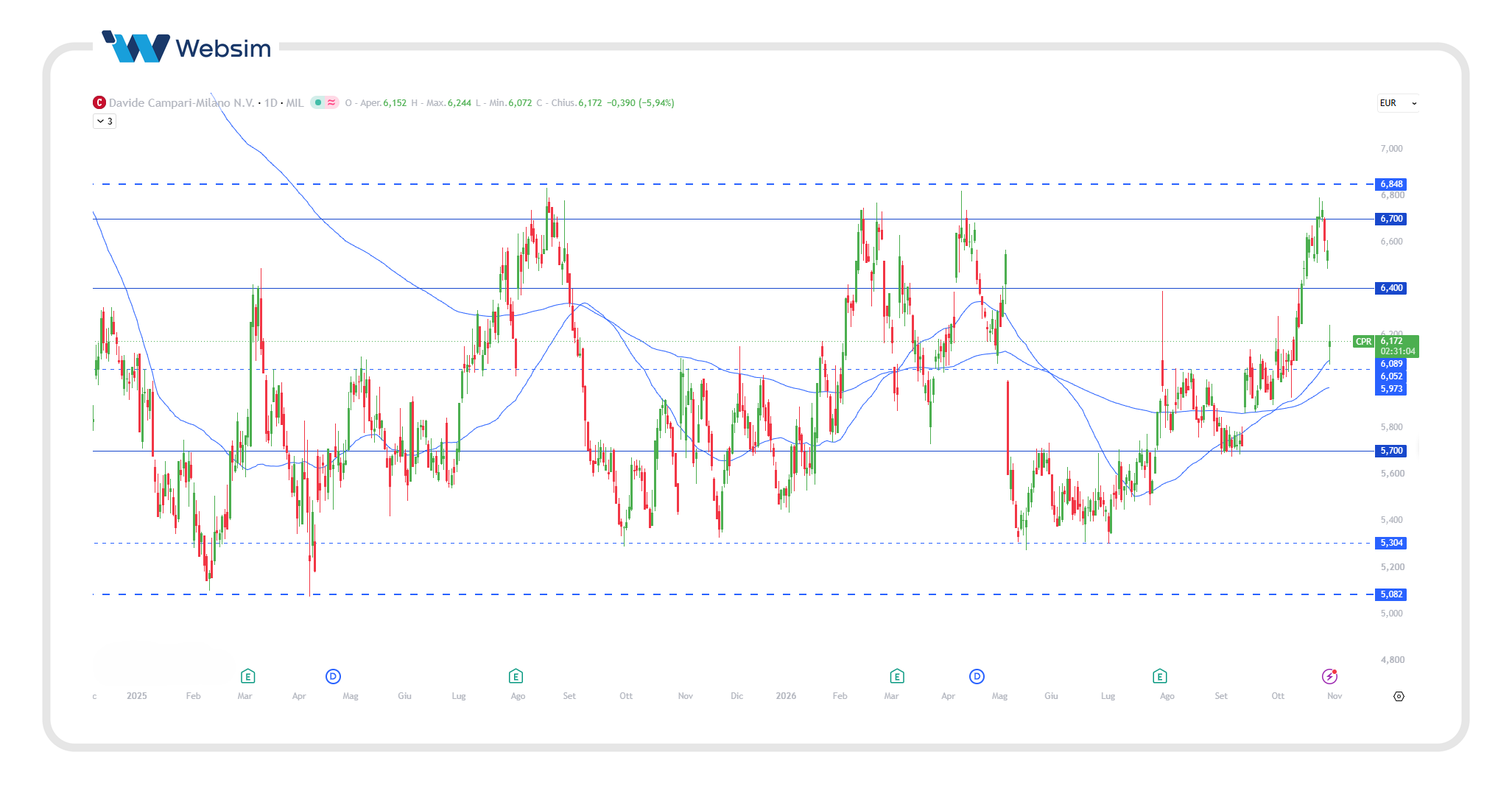
Task: Open the earnings event marker near Ago 2026
Action: 1159,676
